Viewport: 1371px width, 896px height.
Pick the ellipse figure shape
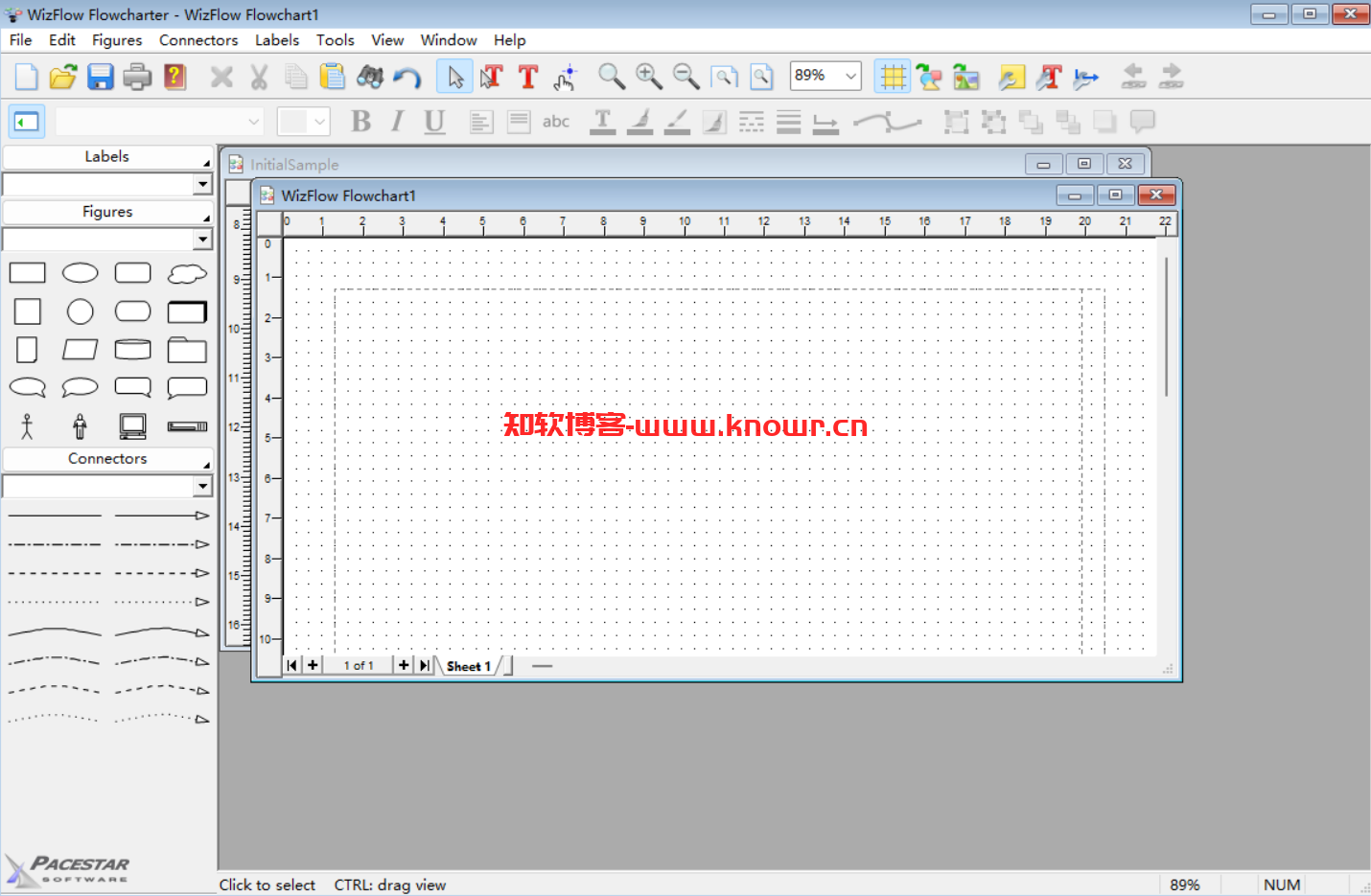[x=81, y=273]
